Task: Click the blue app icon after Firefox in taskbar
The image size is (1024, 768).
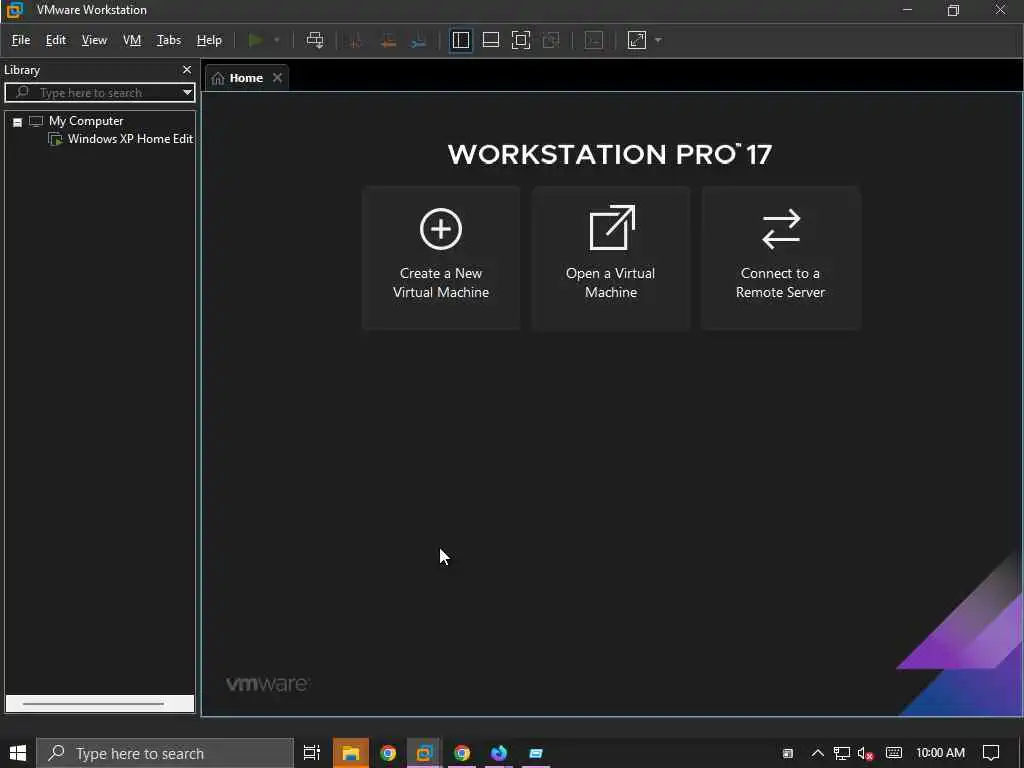Action: click(x=536, y=753)
